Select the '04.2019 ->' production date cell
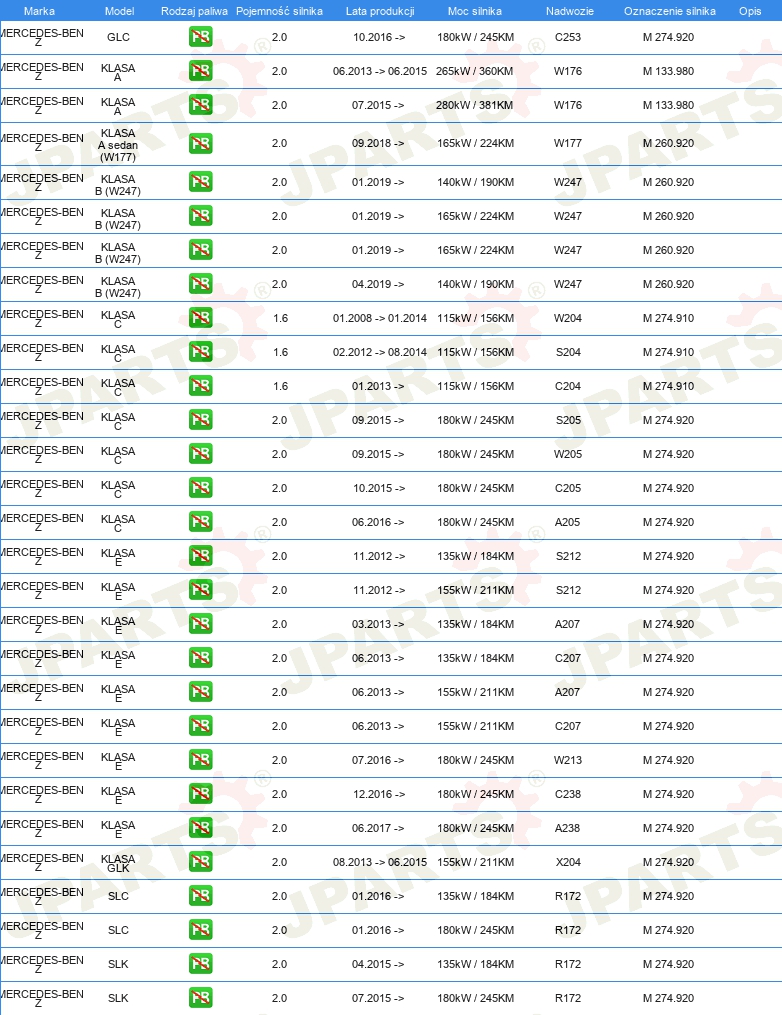This screenshot has height=1015, width=782. click(378, 284)
